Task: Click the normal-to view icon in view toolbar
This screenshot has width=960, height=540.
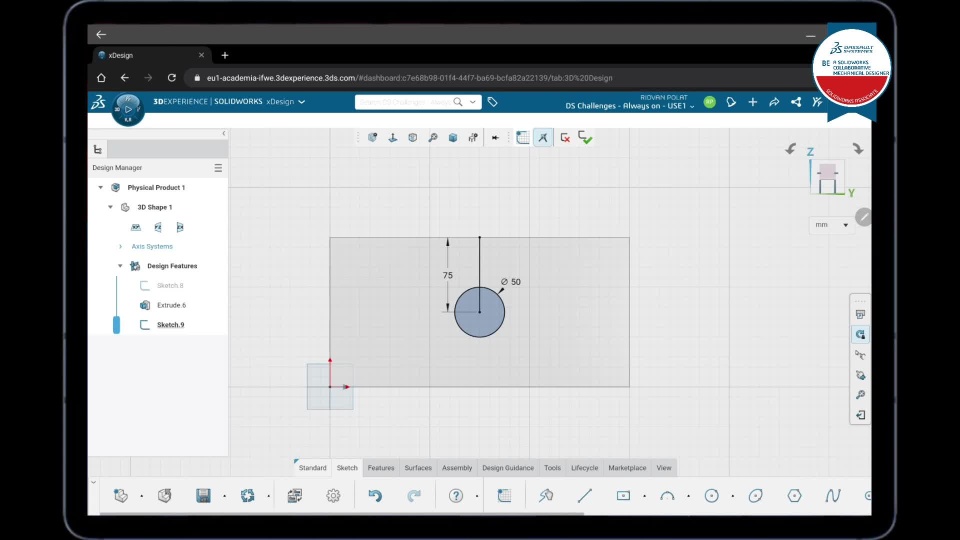Action: pos(392,138)
